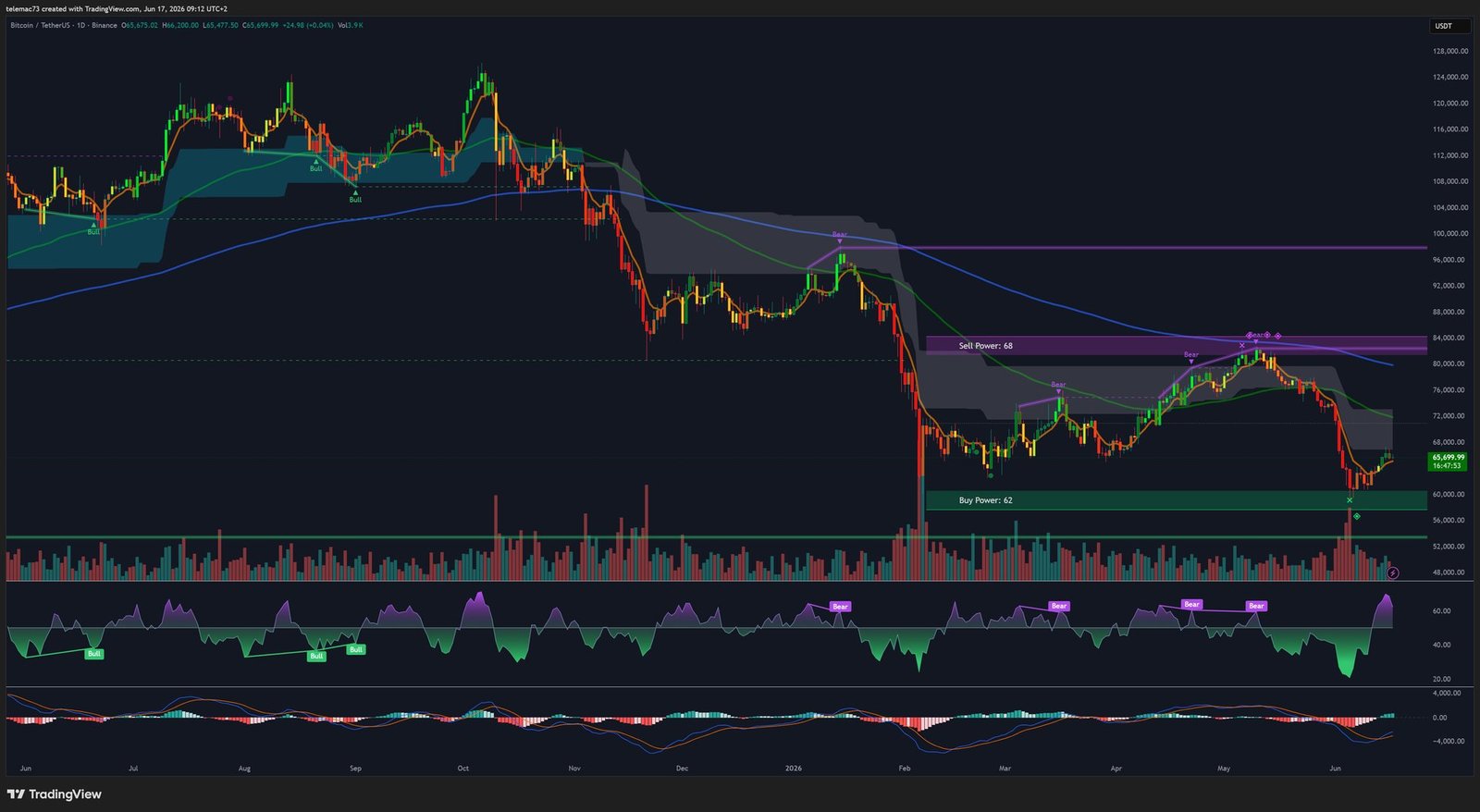Click the Dec label on the time axis

(682, 769)
